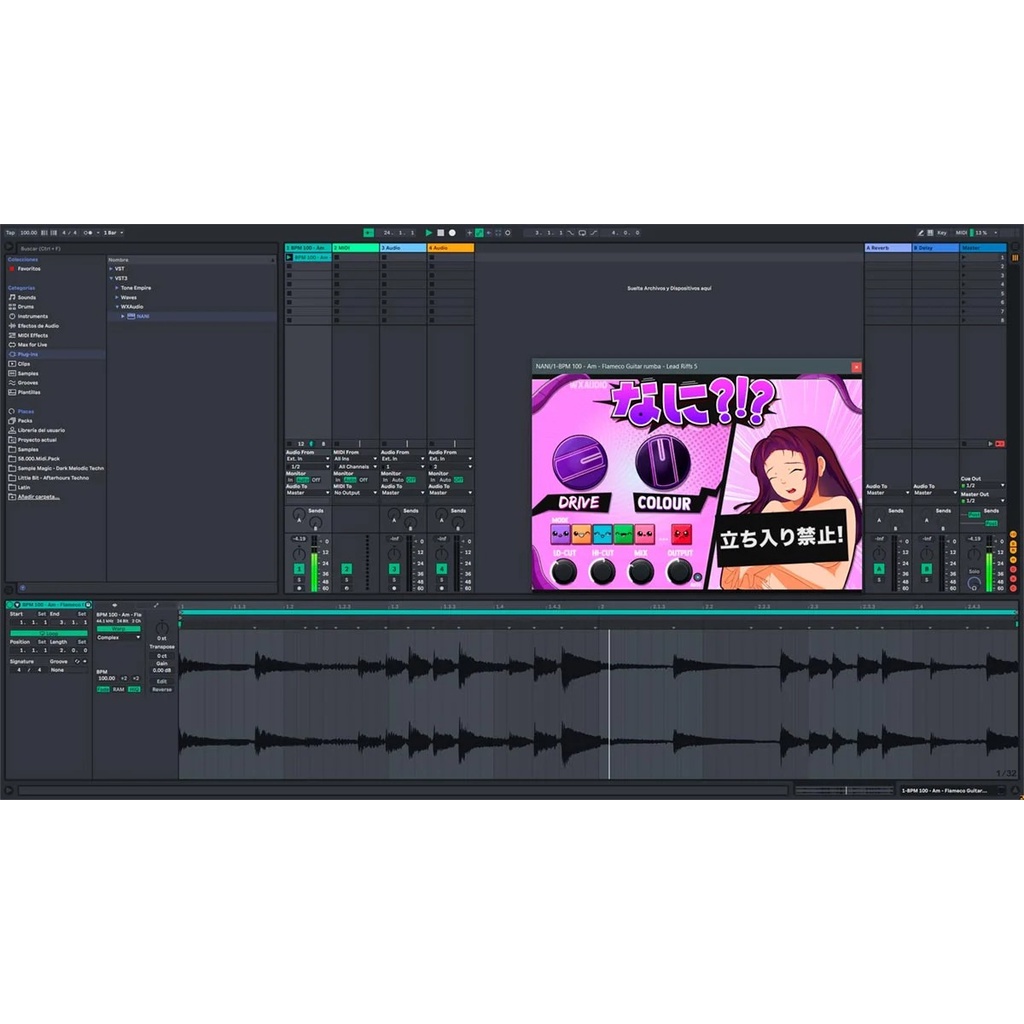The image size is (1024, 1024).
Task: Select the Plug-Ins category icon
Action: (x=12, y=354)
